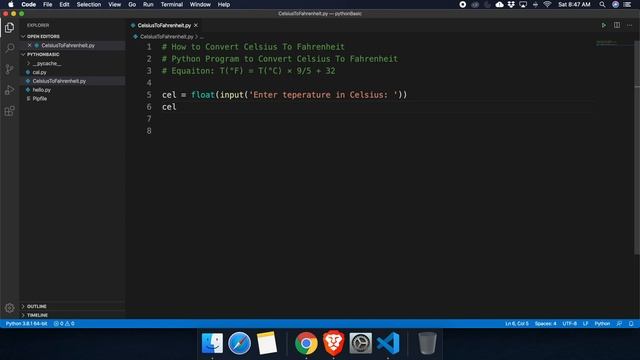Open the Terminal menu
The width and height of the screenshot is (640, 360).
[x=171, y=4]
